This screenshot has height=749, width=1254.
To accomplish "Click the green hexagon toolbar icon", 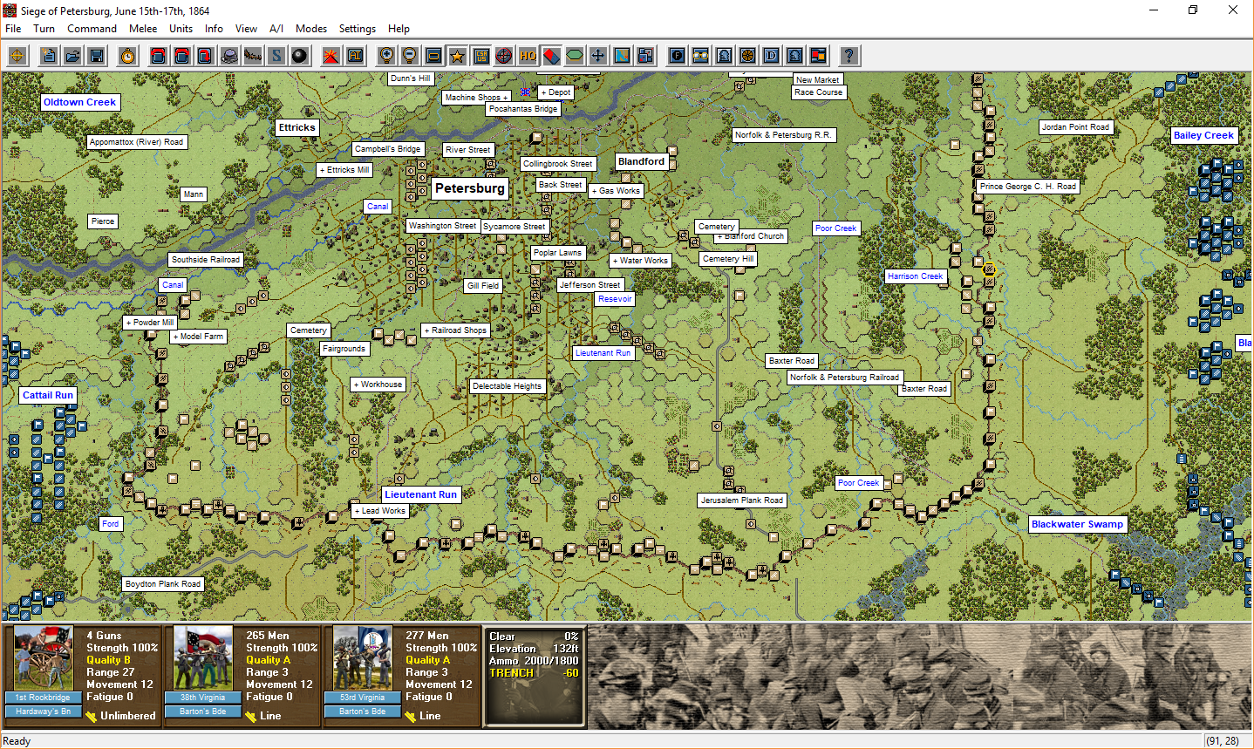I will tap(575, 56).
